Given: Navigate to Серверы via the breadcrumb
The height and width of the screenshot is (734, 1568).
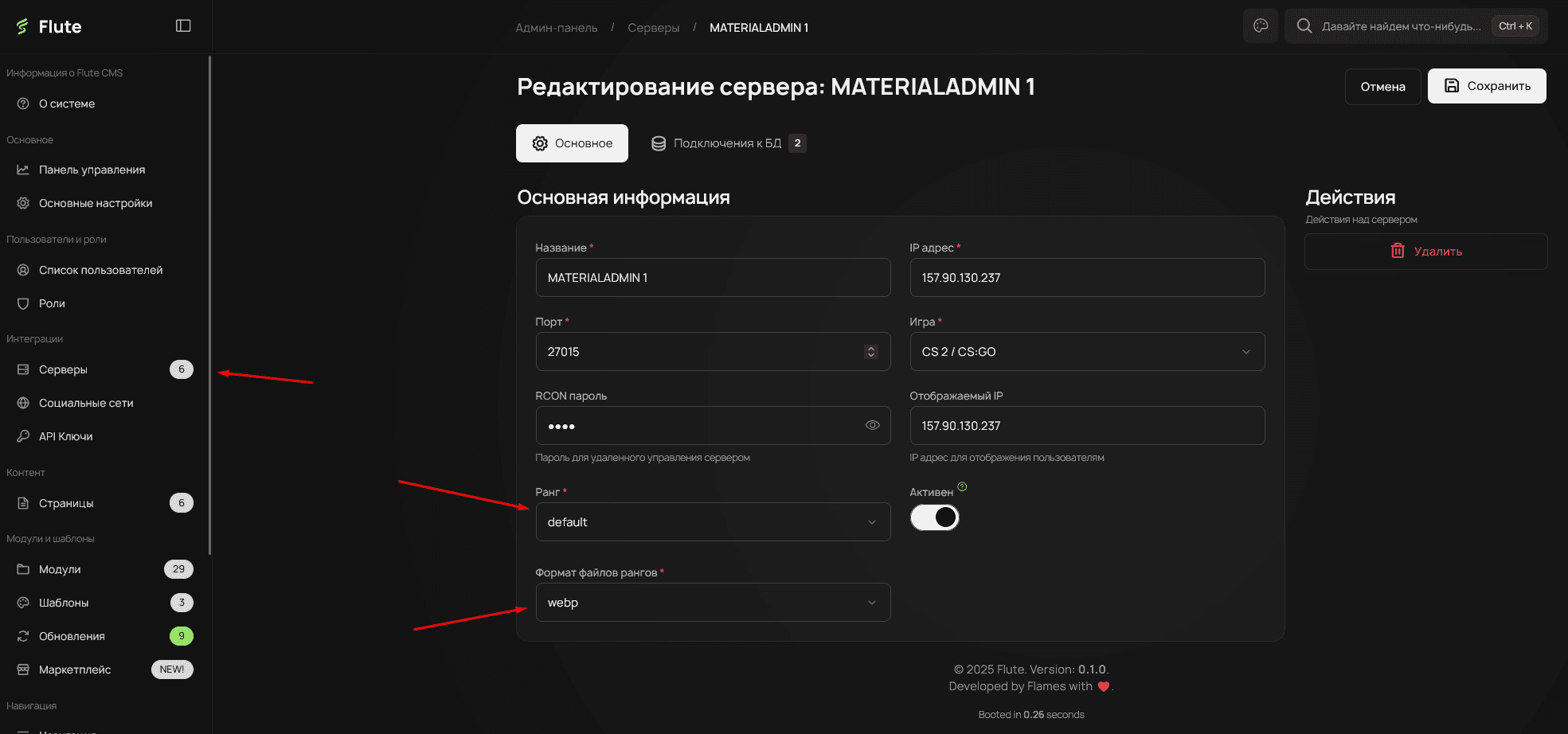Looking at the screenshot, I should (x=654, y=27).
